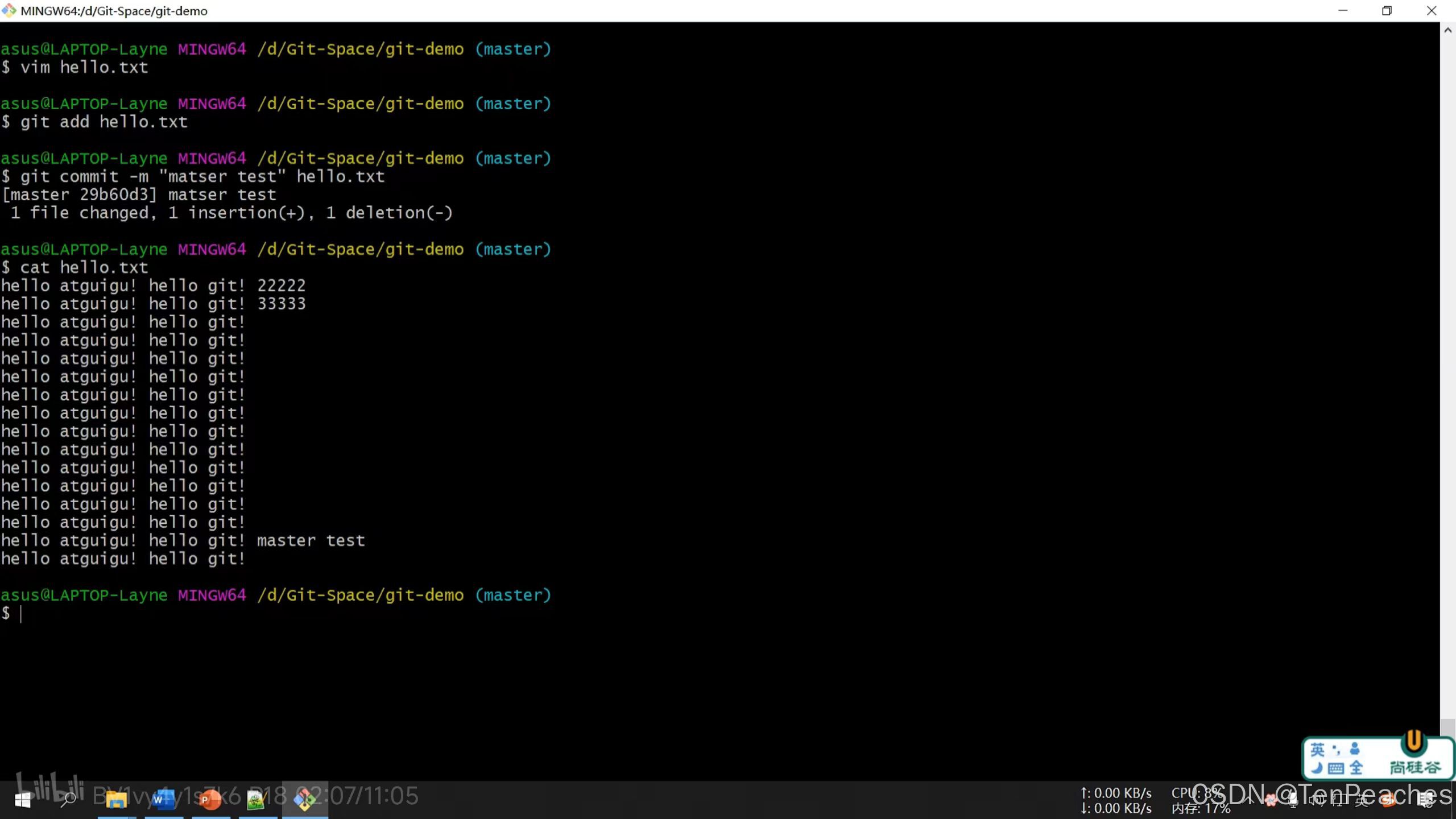Open the Windows Start menu
This screenshot has height=819, width=1456.
point(22,800)
